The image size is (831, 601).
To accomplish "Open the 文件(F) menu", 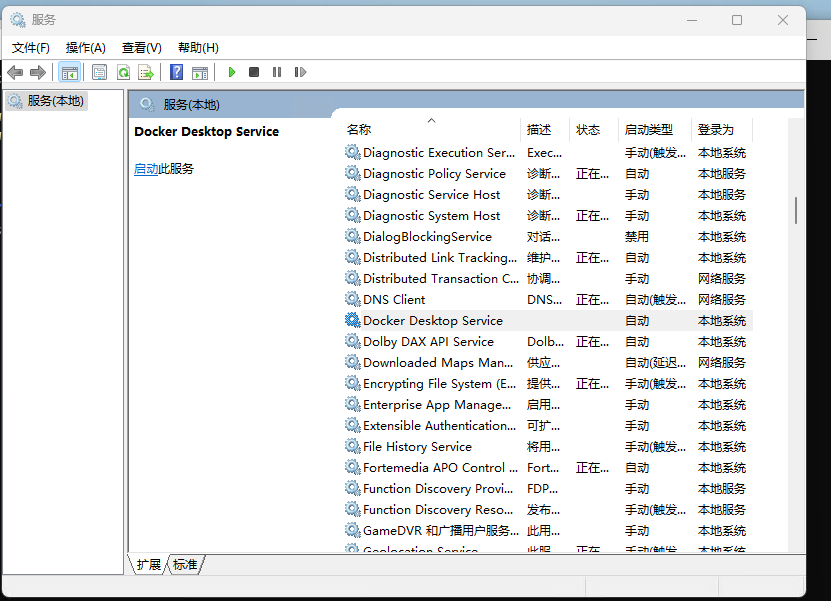I will pyautogui.click(x=31, y=47).
